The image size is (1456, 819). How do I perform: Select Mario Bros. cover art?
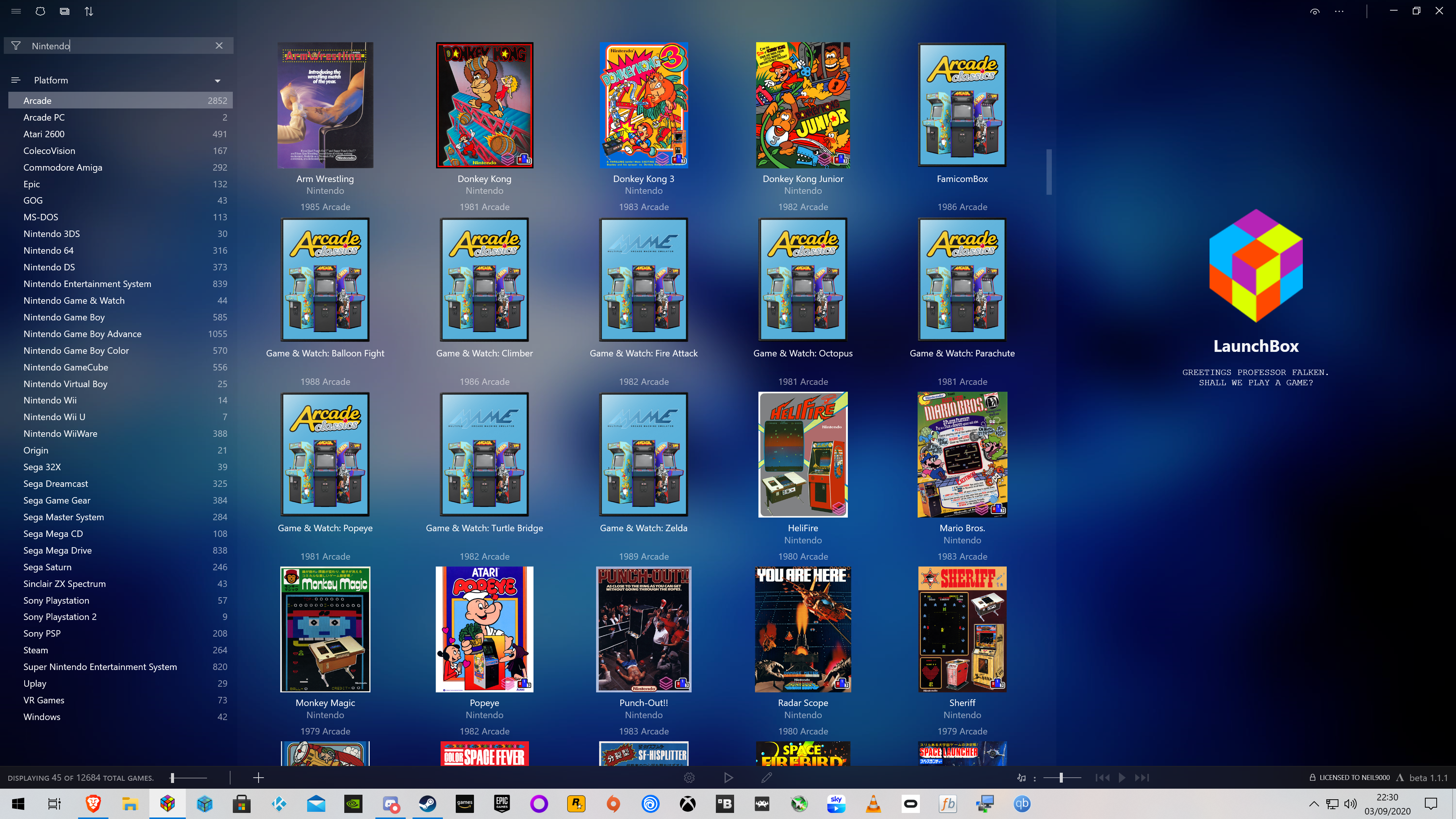click(x=962, y=455)
